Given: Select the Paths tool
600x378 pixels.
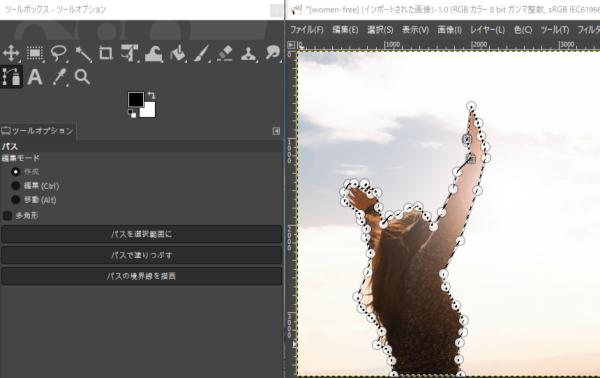Looking at the screenshot, I should (x=11, y=77).
